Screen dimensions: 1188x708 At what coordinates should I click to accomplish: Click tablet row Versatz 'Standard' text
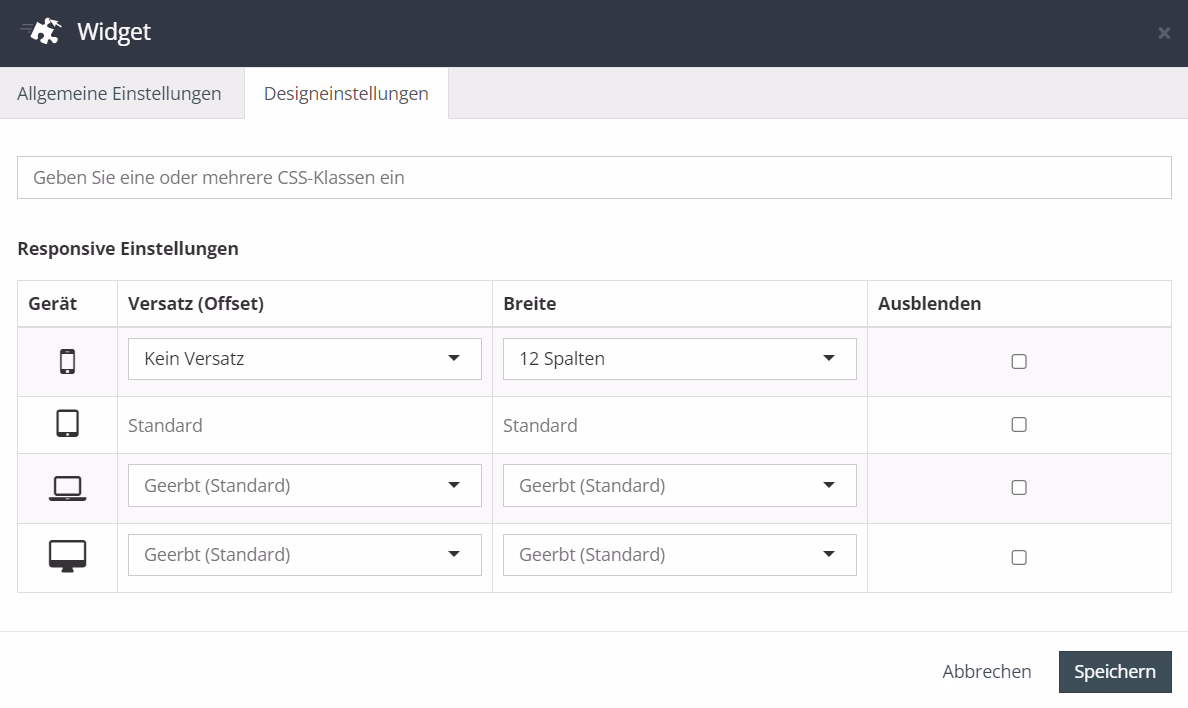point(165,425)
